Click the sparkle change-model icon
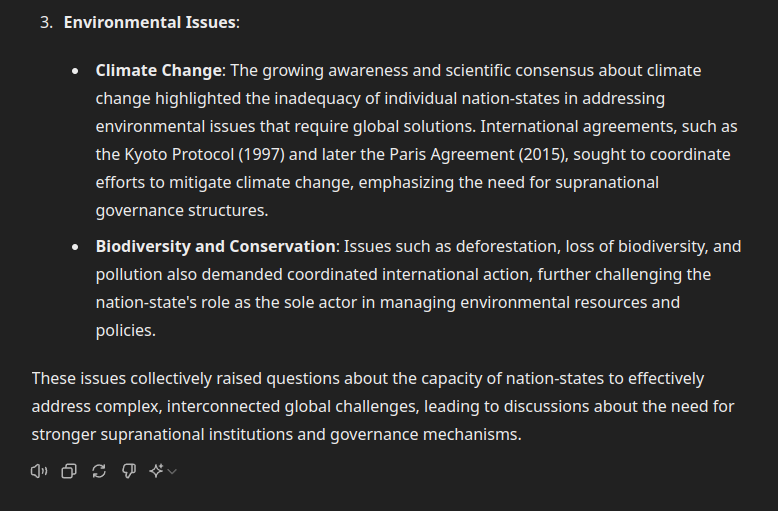The image size is (778, 511). [x=156, y=471]
